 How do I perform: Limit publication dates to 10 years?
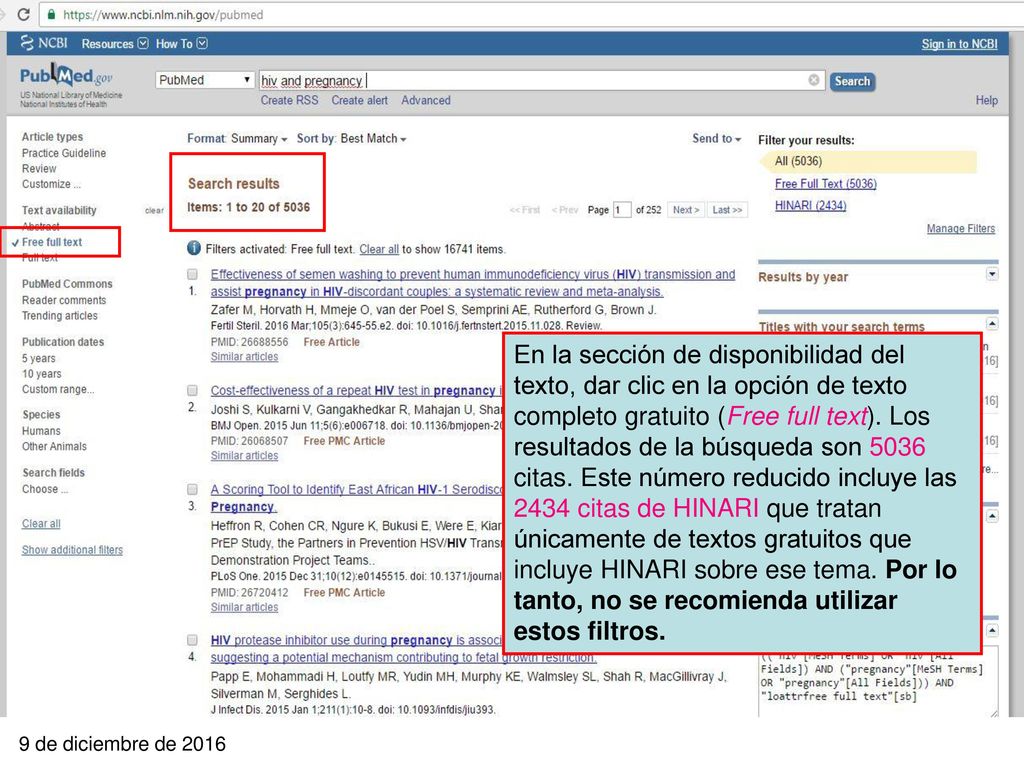click(x=42, y=374)
